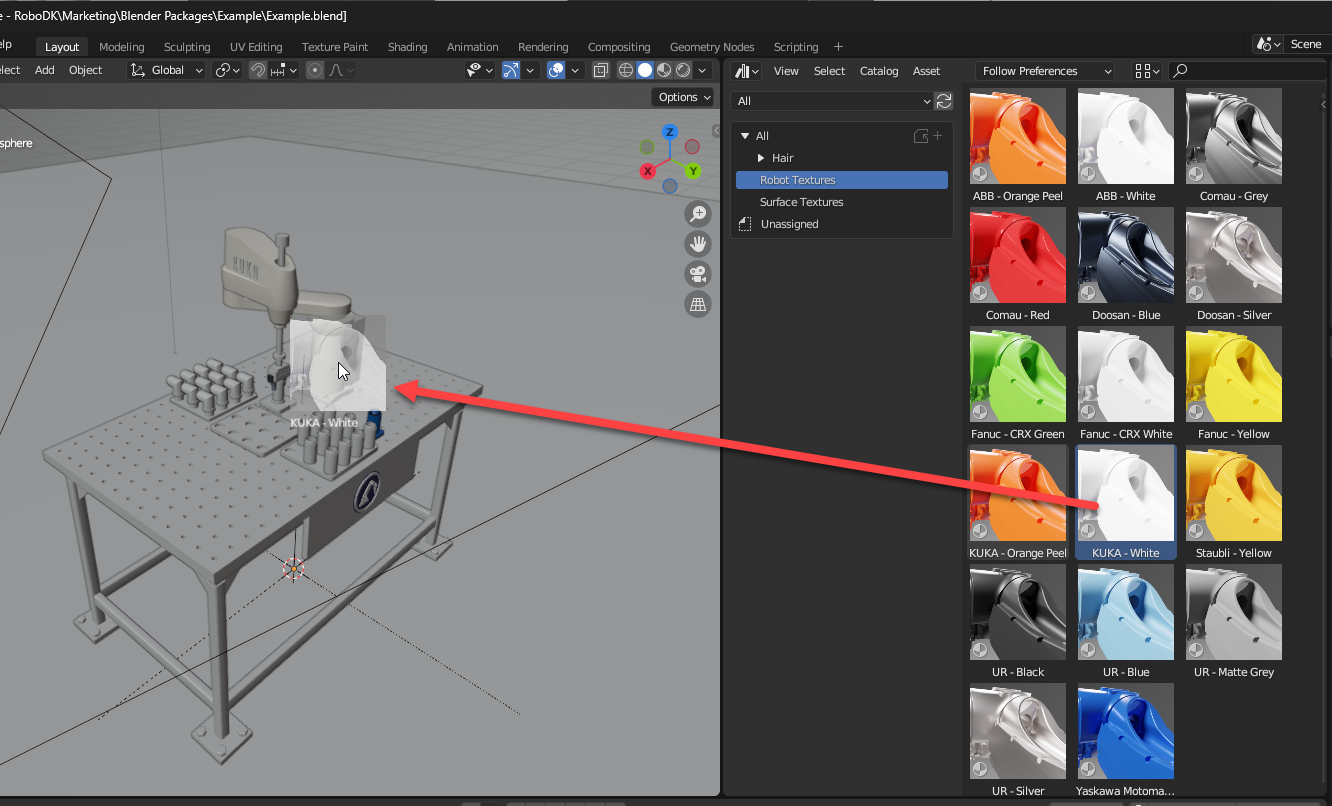The height and width of the screenshot is (806, 1332).
Task: Open the Global transform orientation dropdown
Action: pos(167,70)
